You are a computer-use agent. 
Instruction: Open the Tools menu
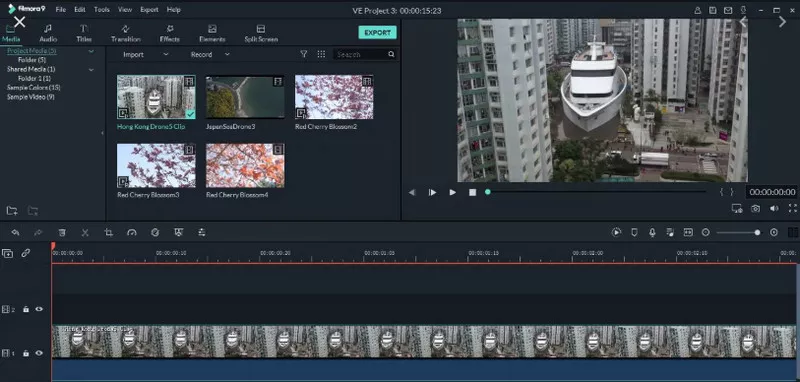pyautogui.click(x=102, y=10)
